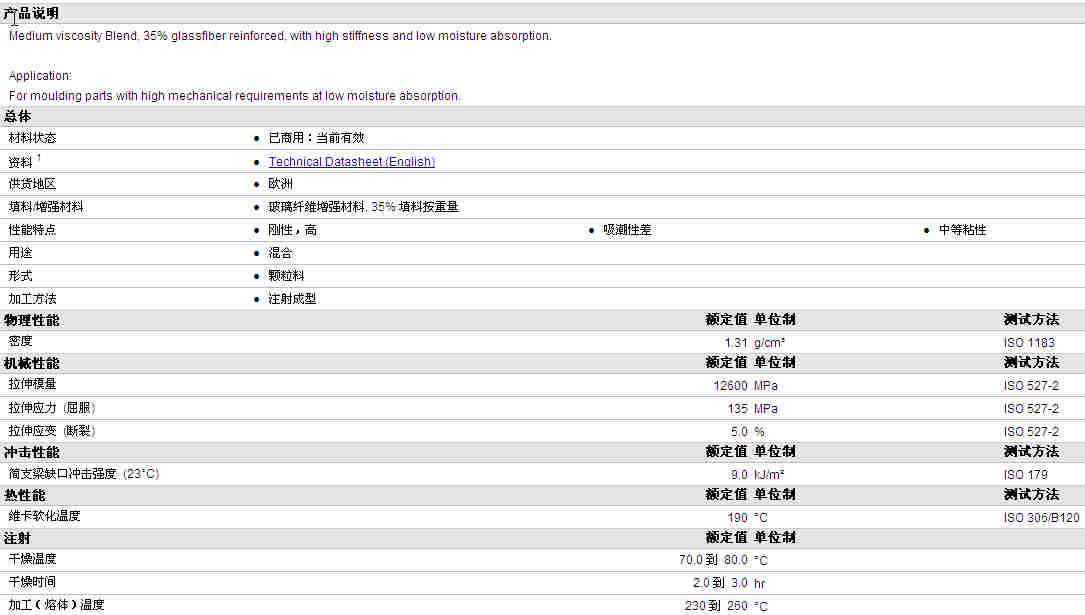The width and height of the screenshot is (1085, 615).
Task: Click the 干燥温度 row label
Action: (32, 559)
